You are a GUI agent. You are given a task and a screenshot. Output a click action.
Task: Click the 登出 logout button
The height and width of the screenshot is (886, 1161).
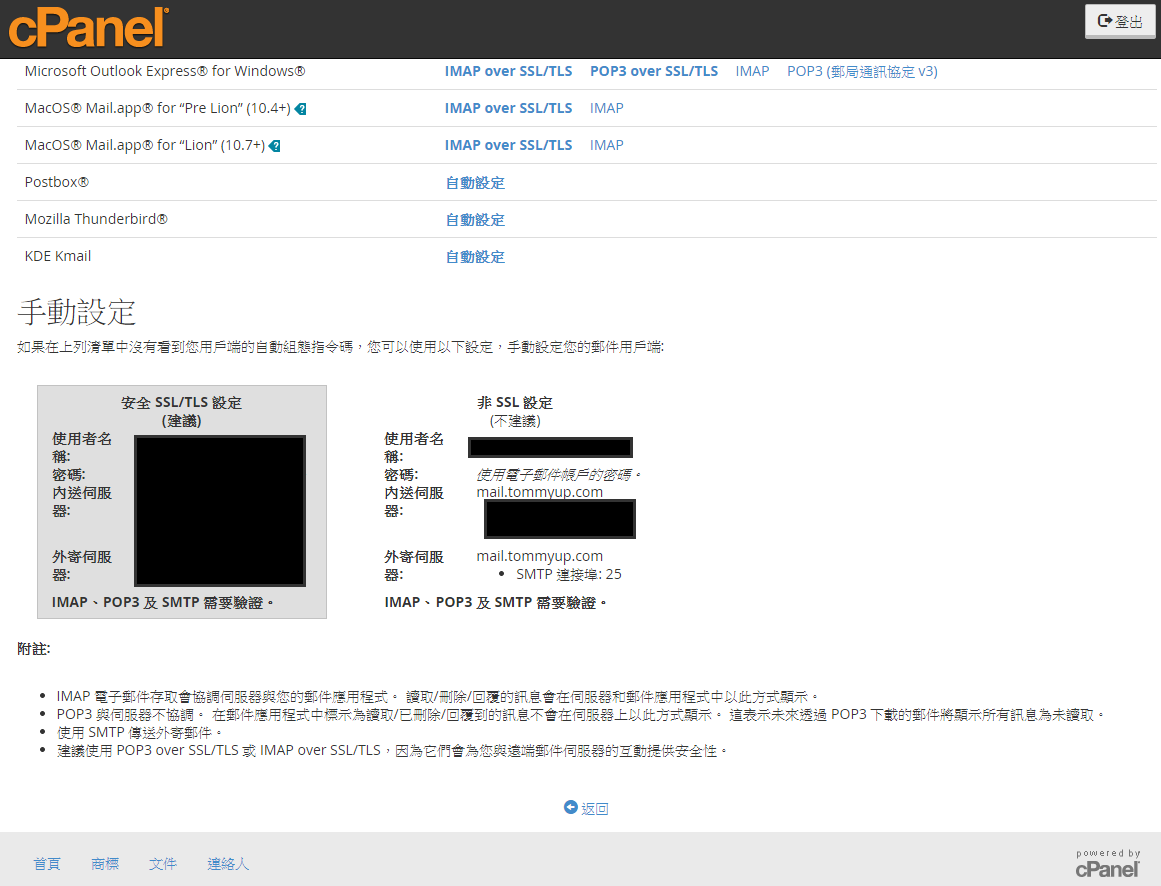1119,21
